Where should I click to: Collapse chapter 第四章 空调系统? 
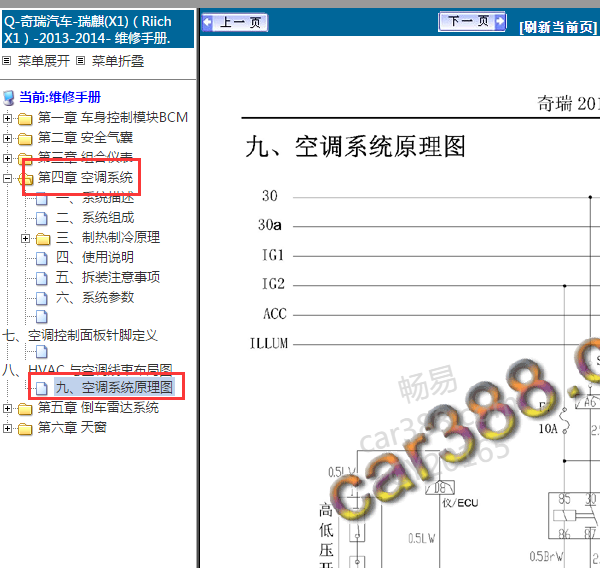[x=7, y=178]
